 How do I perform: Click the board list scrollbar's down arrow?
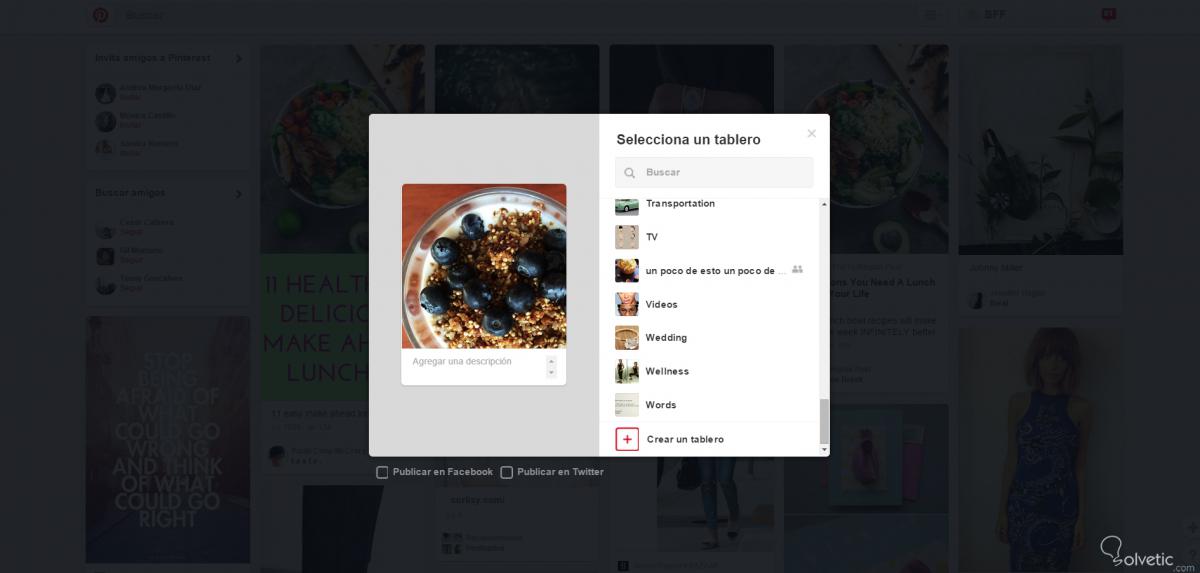[824, 450]
